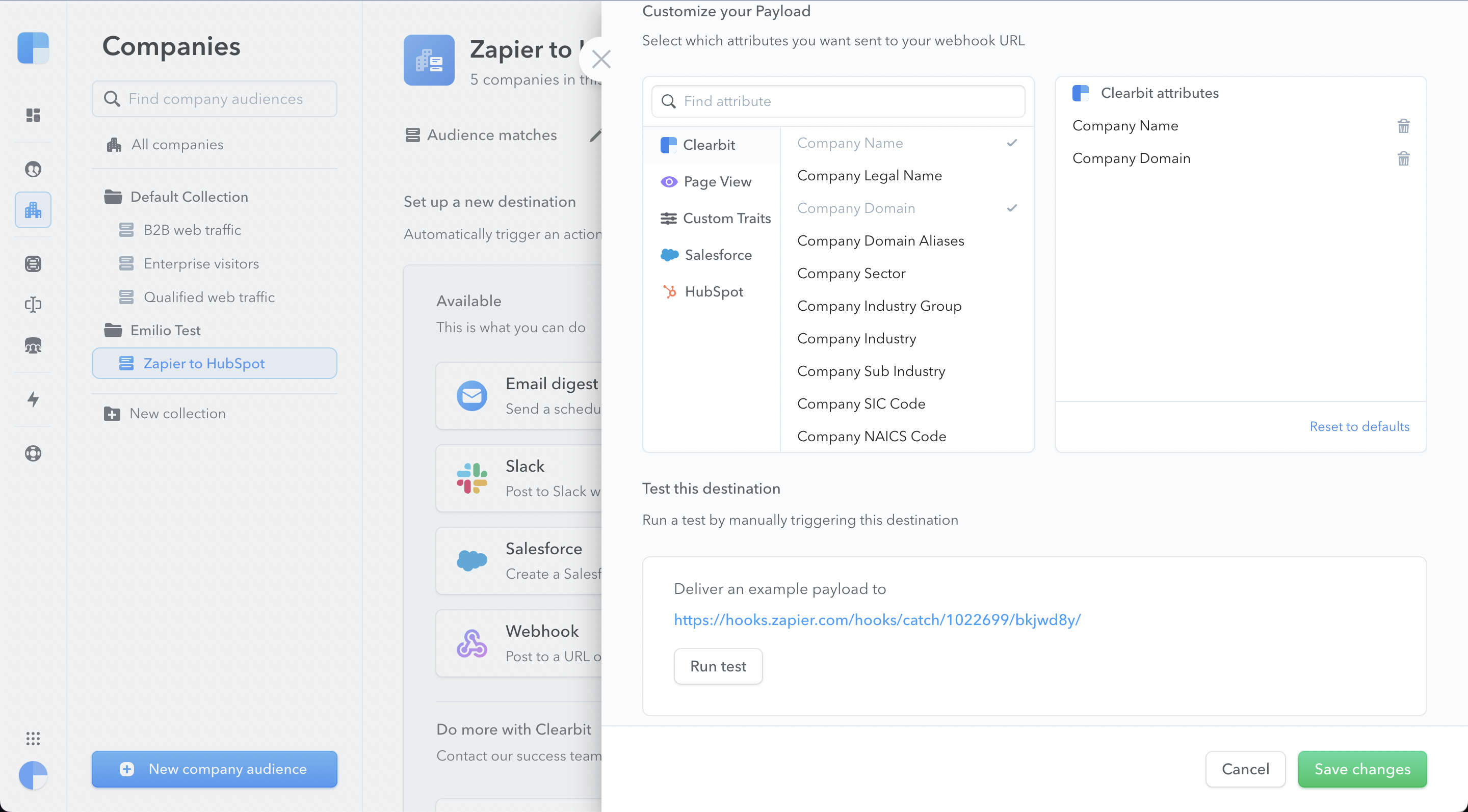Image resolution: width=1468 pixels, height=812 pixels.
Task: Open the apps dot grid icon
Action: coord(33,739)
